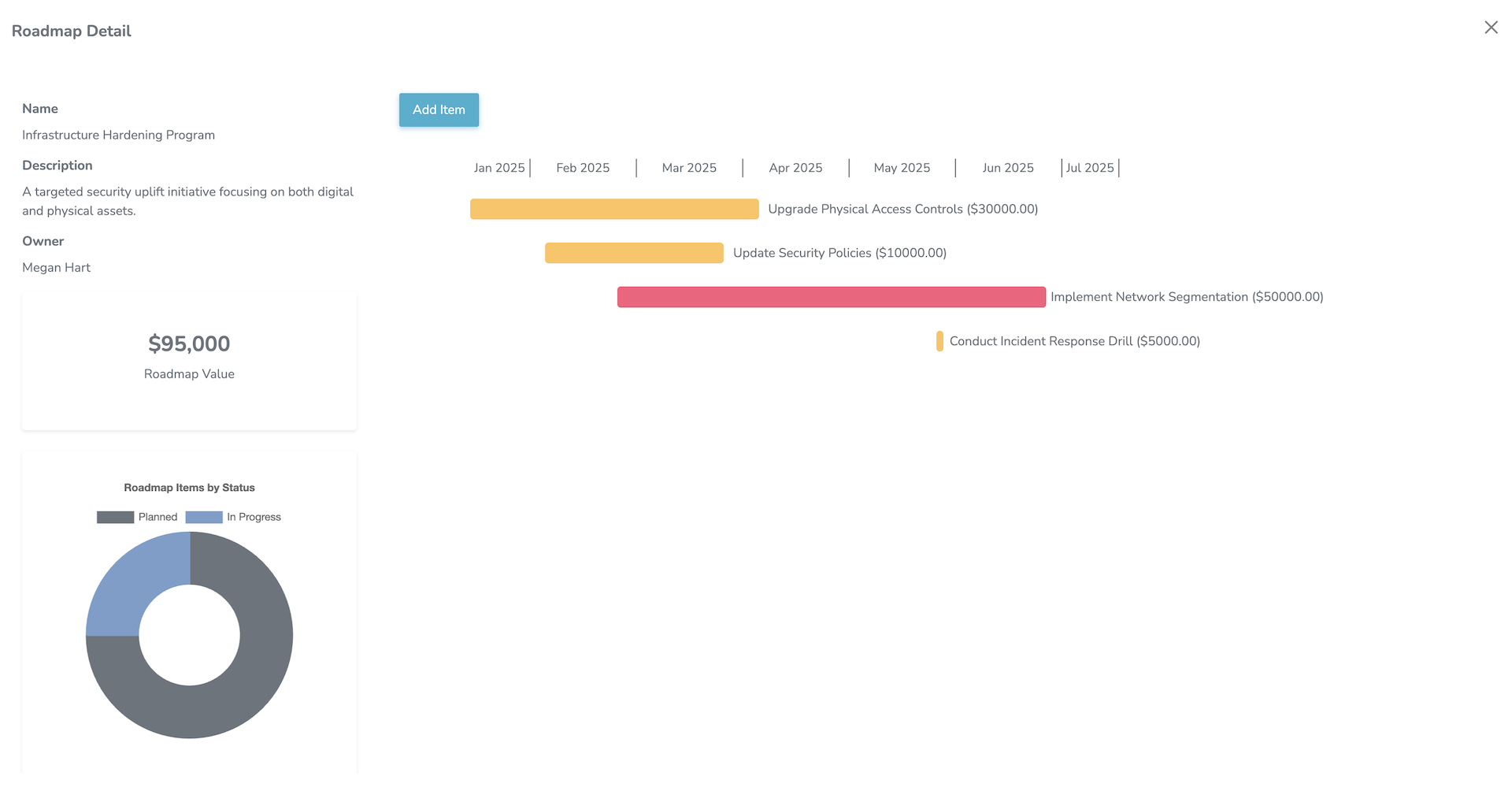Click the Implement Network Segmentation label
This screenshot has width=1512, height=791.
pyautogui.click(x=1187, y=297)
